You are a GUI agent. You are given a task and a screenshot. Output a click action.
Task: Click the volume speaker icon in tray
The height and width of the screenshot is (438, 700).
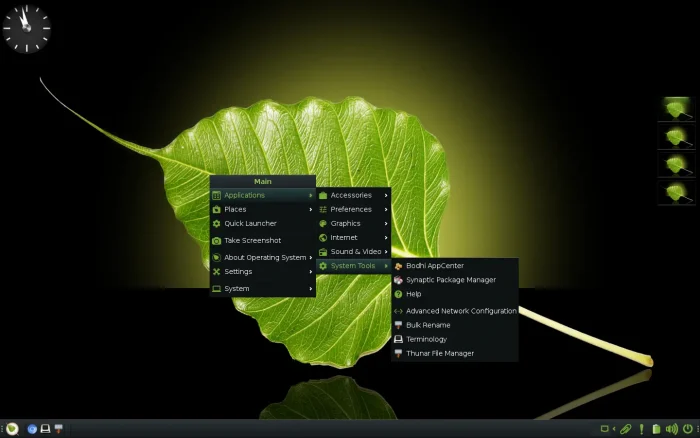[673, 429]
